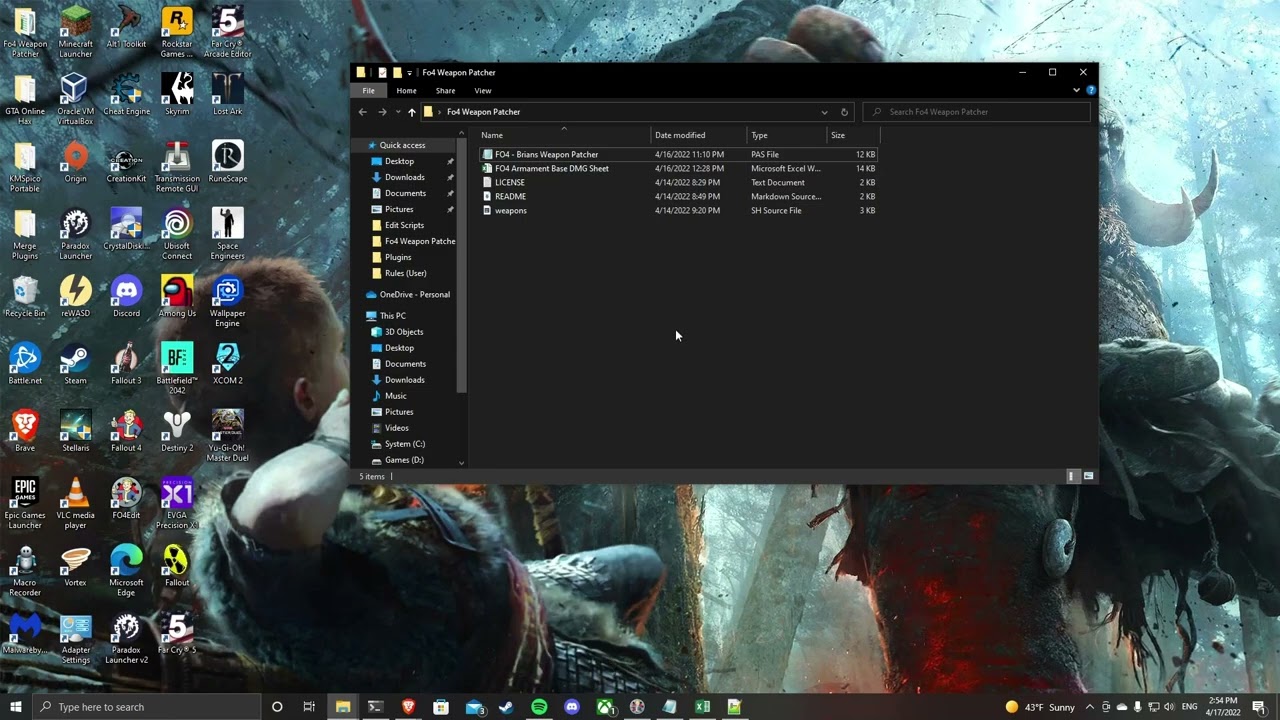Viewport: 1280px width, 720px height.
Task: Select This PC in navigation pane
Action: pos(386,316)
